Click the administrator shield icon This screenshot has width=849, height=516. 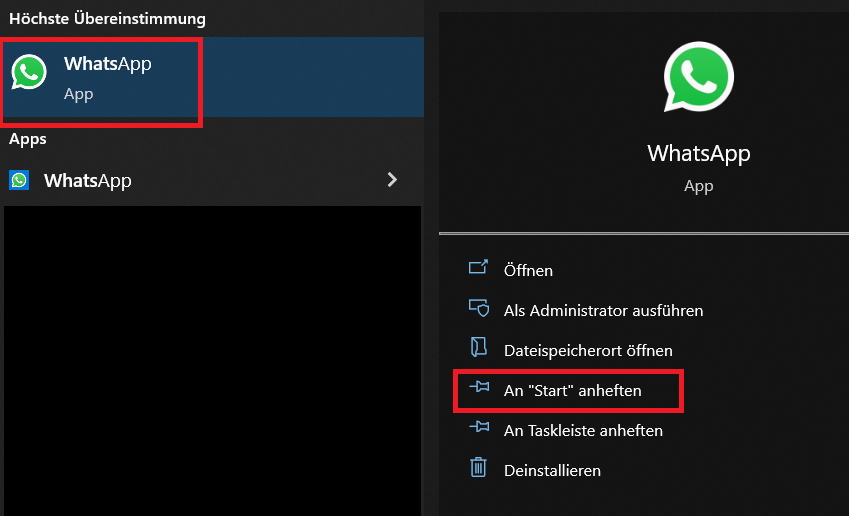[x=479, y=308]
